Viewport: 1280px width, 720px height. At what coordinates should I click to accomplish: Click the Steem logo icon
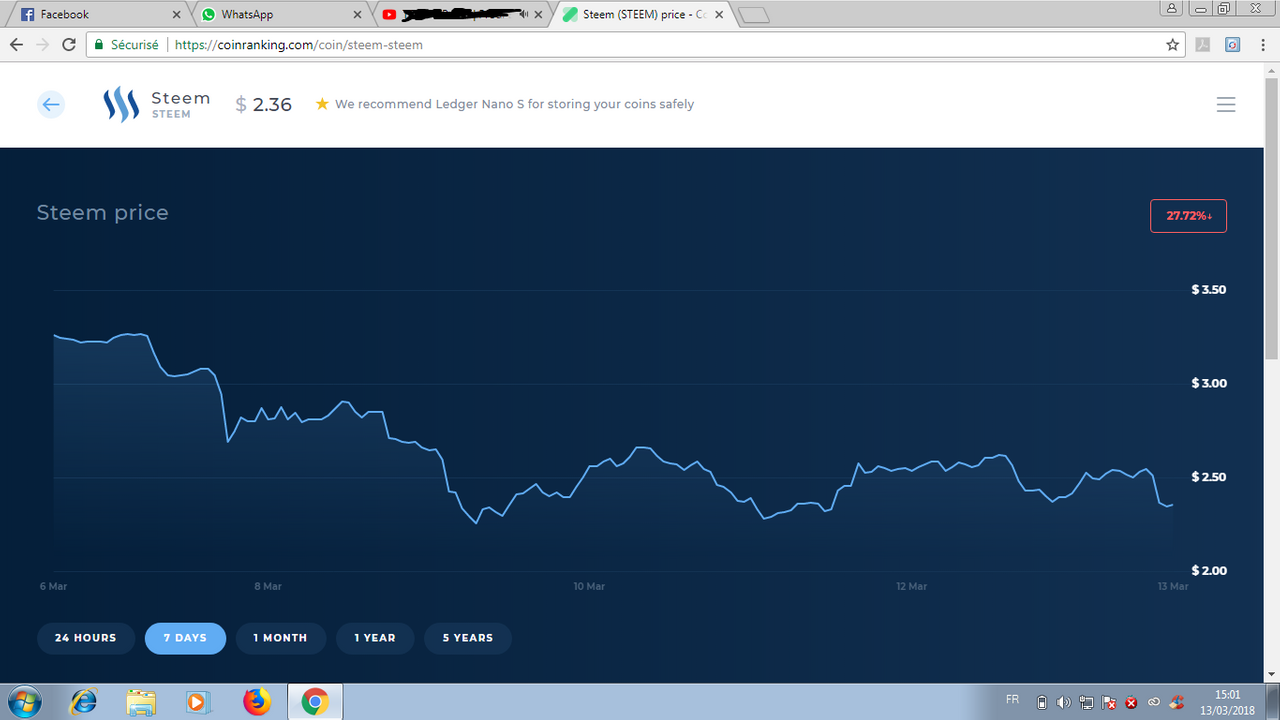[x=121, y=104]
